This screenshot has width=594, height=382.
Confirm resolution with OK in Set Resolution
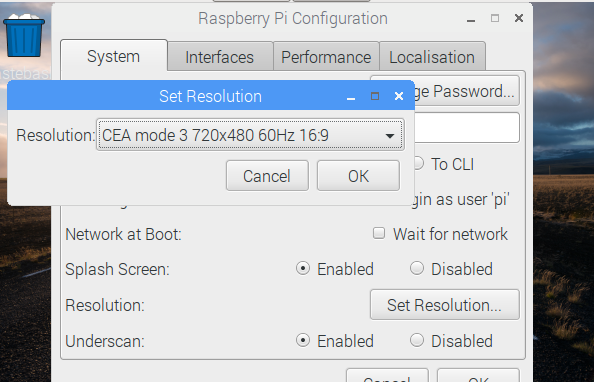358,176
